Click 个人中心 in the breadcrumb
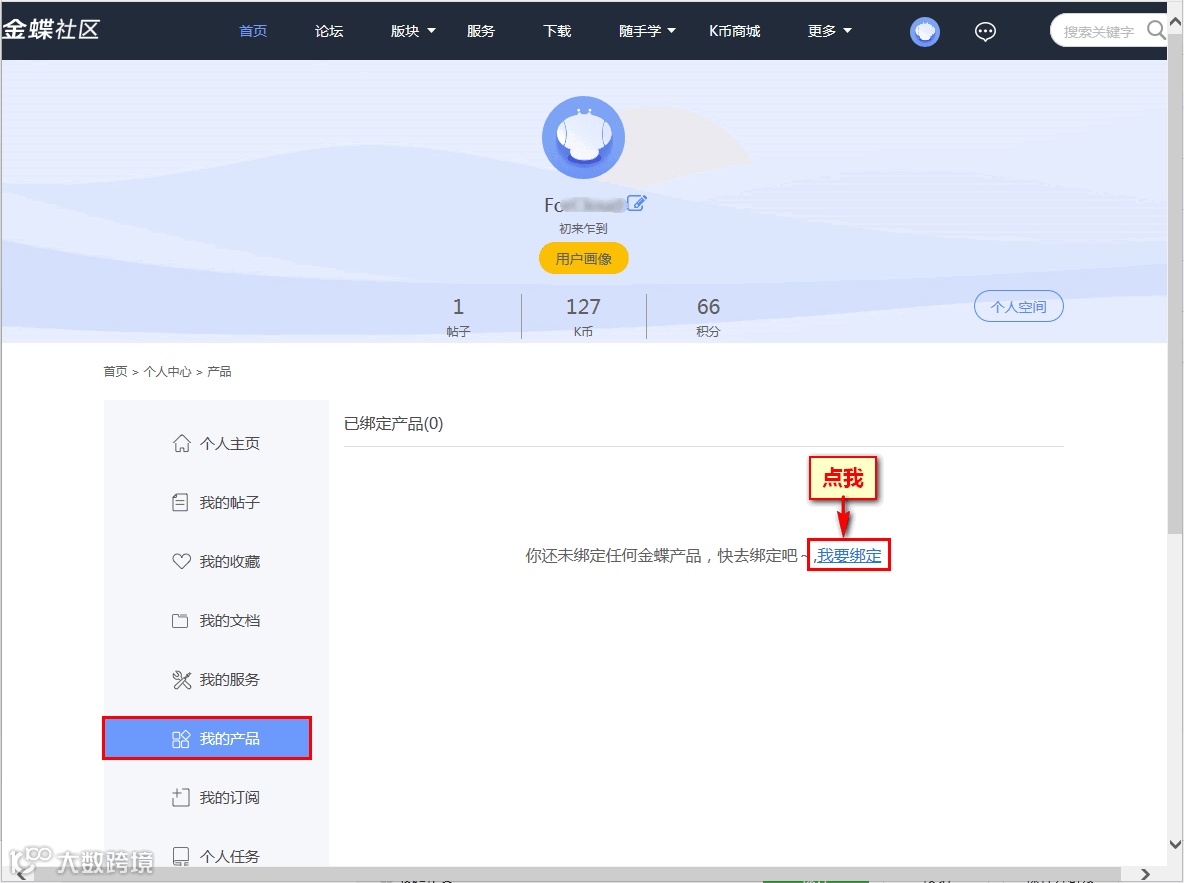 click(168, 372)
